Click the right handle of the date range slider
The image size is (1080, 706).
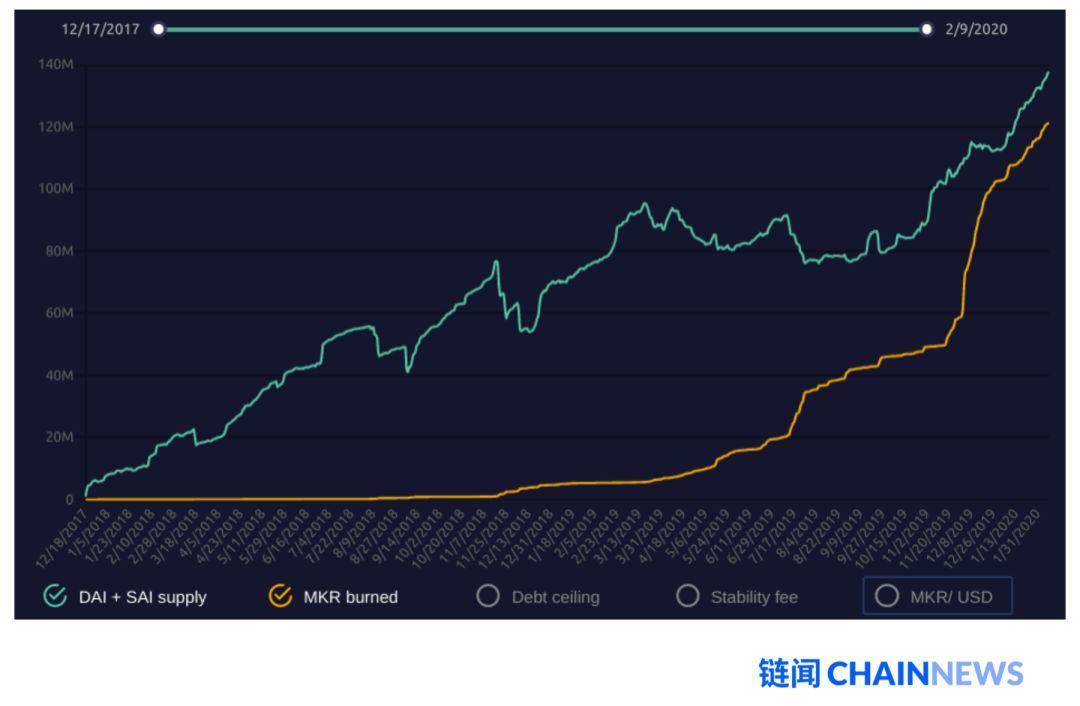(927, 29)
